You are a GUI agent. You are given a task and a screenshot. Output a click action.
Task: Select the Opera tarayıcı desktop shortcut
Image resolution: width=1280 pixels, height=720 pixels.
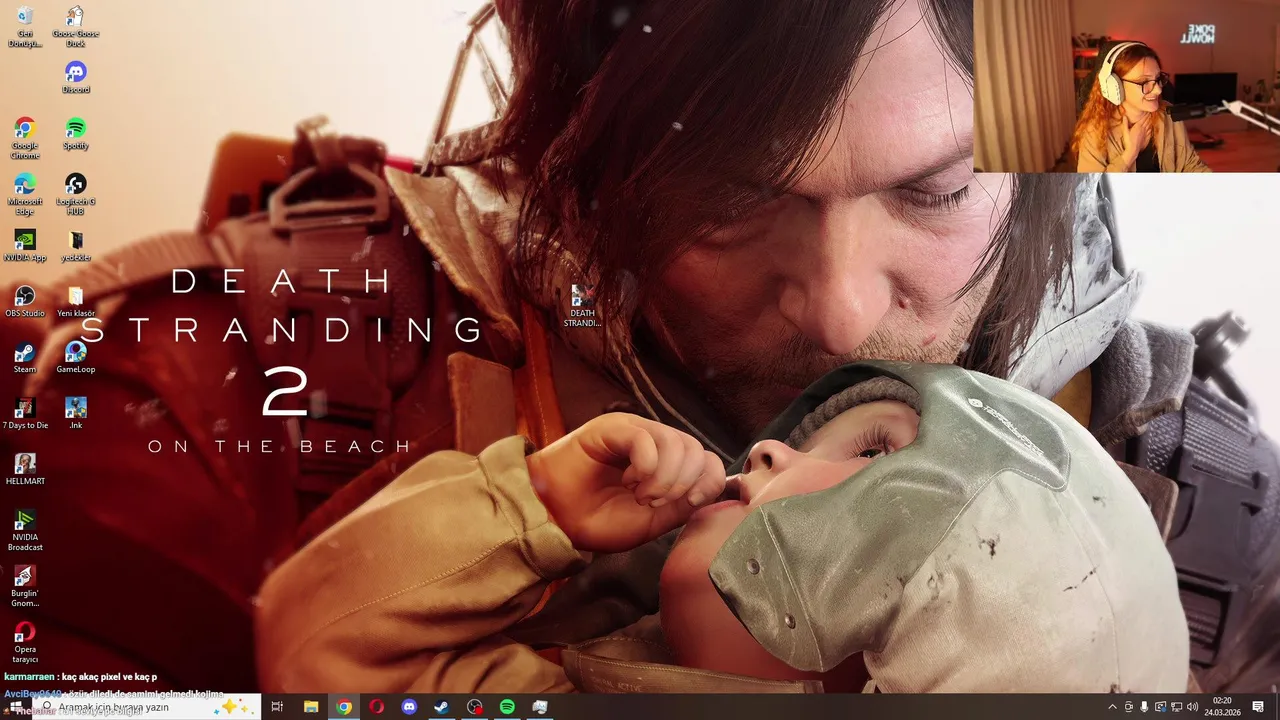click(25, 643)
